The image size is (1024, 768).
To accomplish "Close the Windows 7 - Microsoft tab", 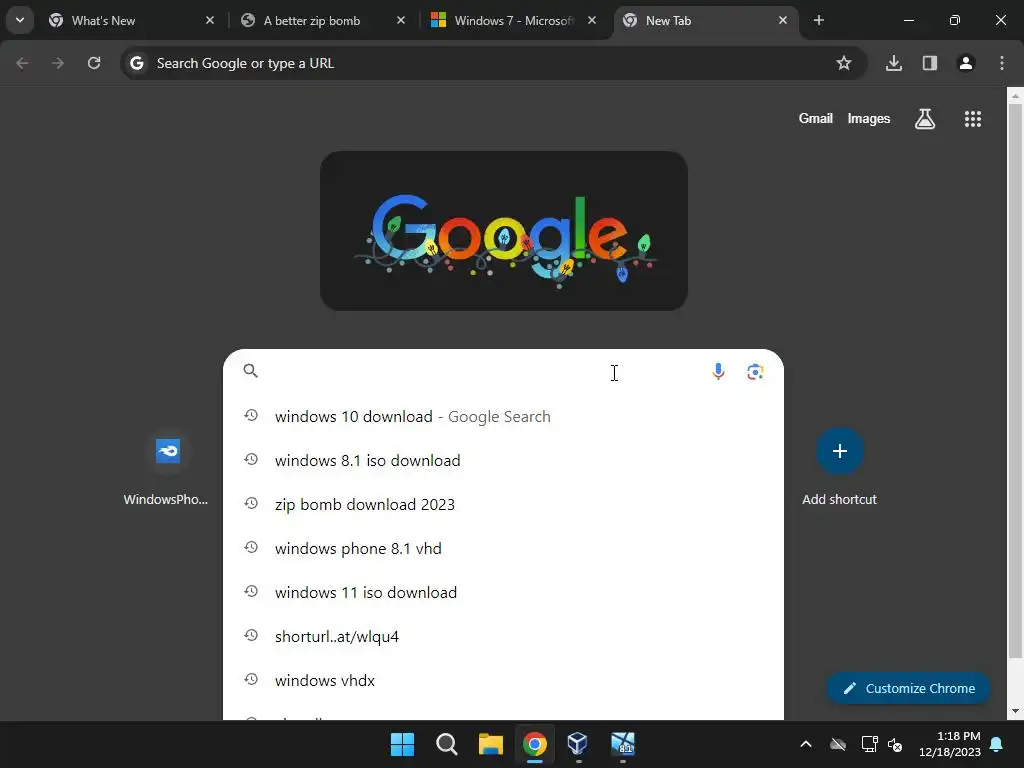I will click(592, 21).
